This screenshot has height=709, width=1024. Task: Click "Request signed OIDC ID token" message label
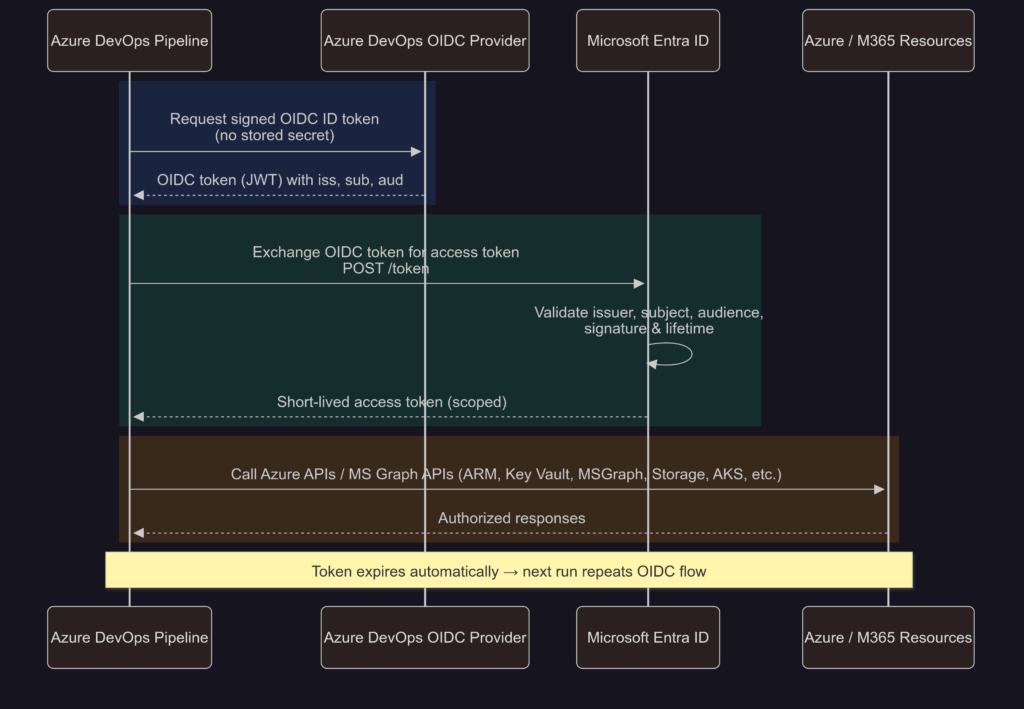click(274, 119)
